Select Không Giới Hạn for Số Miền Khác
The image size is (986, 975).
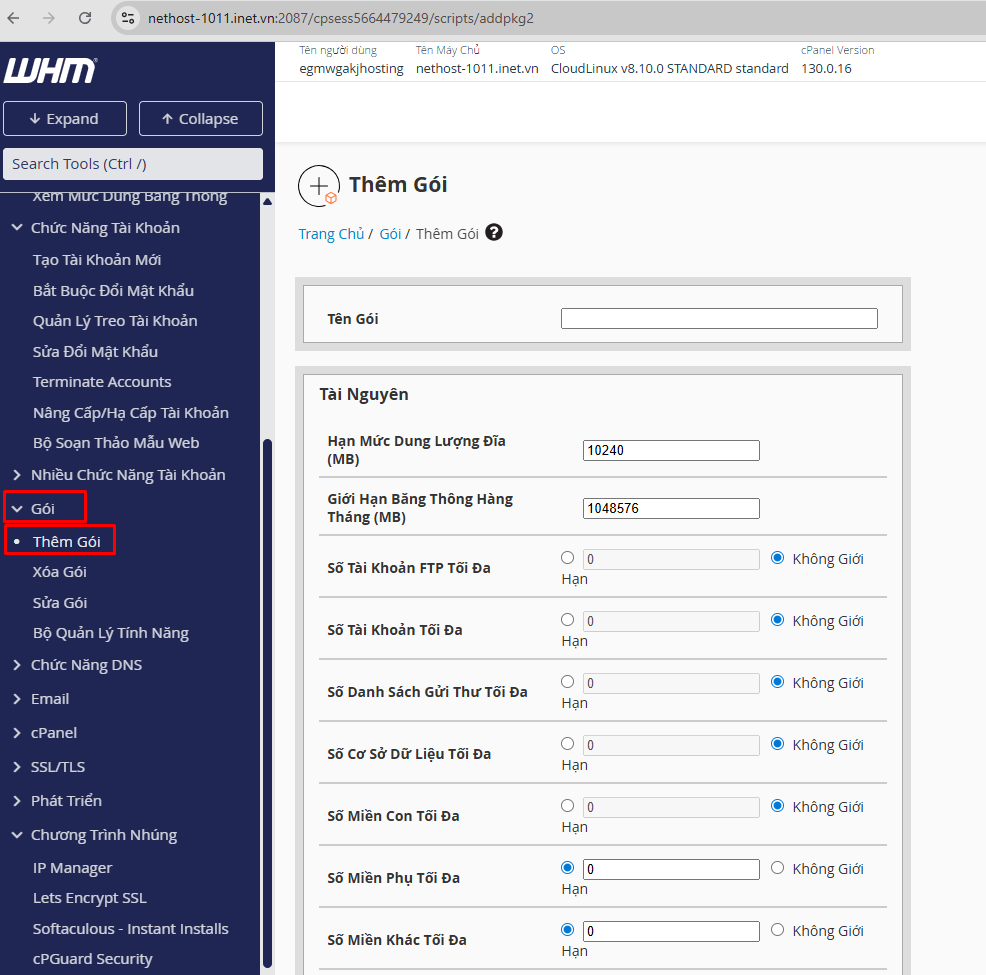point(777,929)
